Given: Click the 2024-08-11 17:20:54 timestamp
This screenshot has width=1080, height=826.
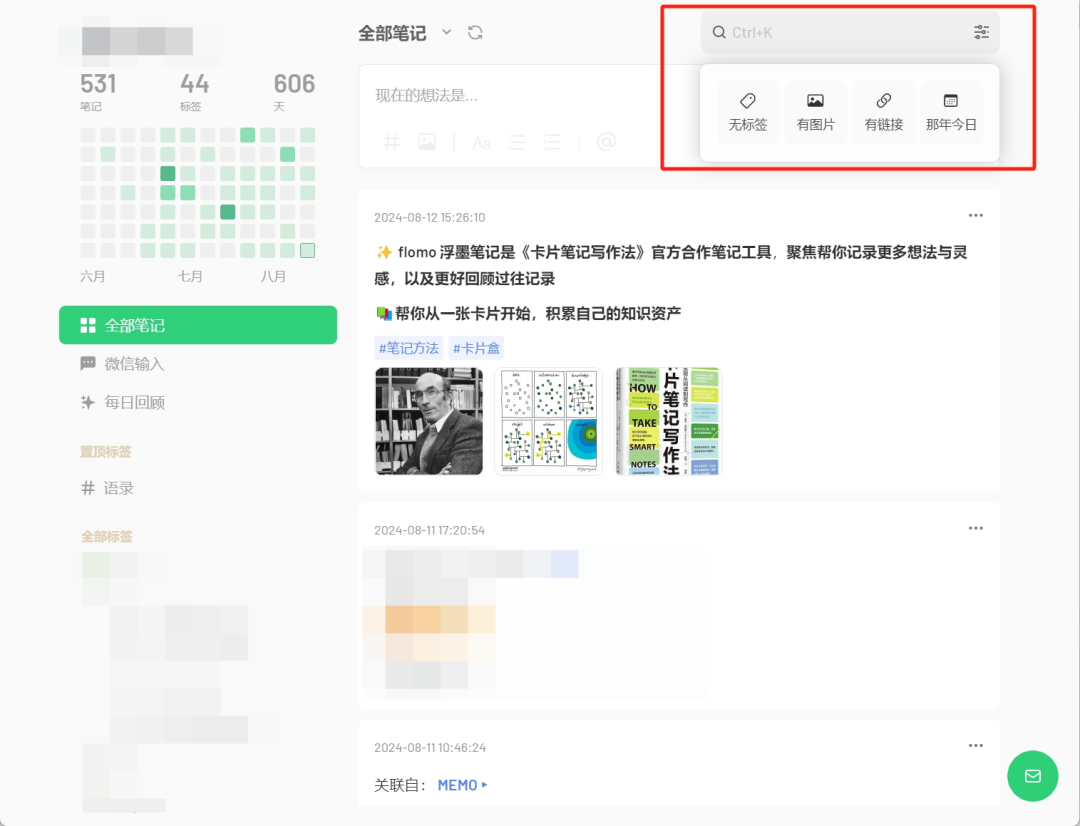Looking at the screenshot, I should 429,530.
